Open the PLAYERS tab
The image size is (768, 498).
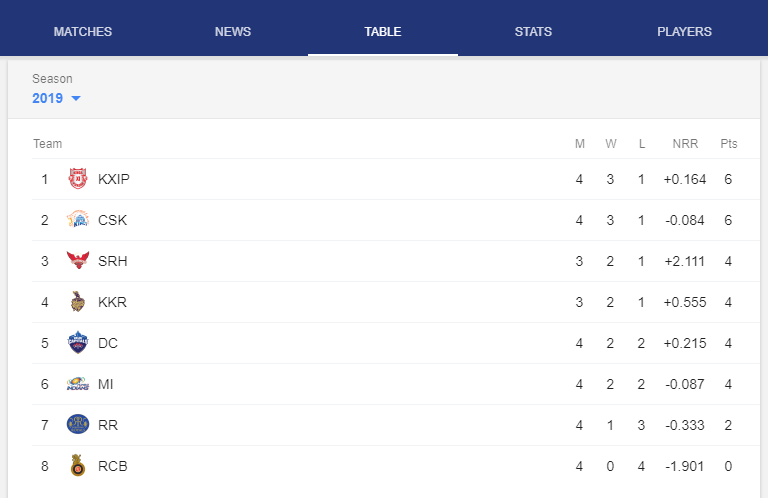point(684,32)
